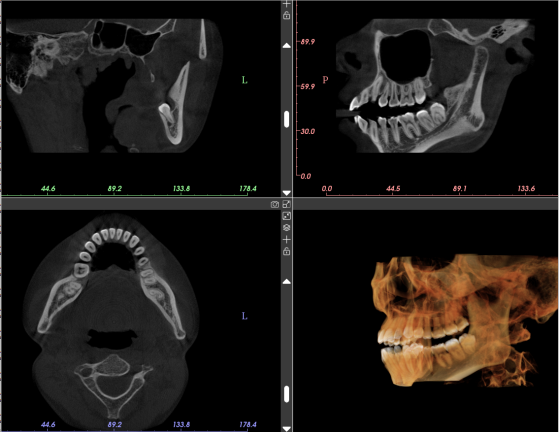Enable the crosshair icon atop the coronal strip
Screen dimensions: 559x432
coord(287,4)
